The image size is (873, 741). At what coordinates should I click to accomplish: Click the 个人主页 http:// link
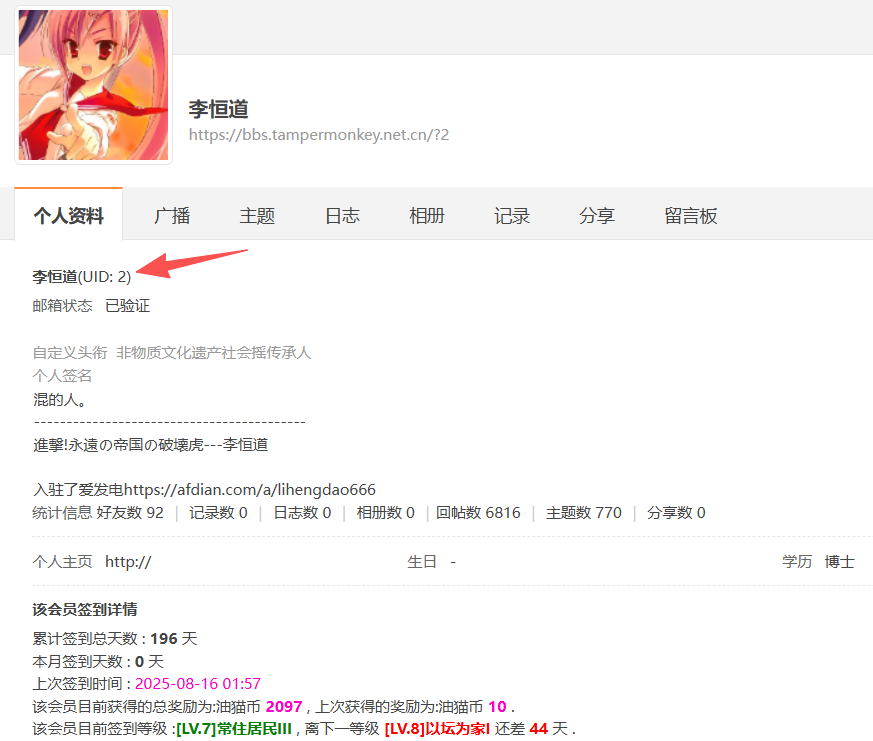coord(128,562)
